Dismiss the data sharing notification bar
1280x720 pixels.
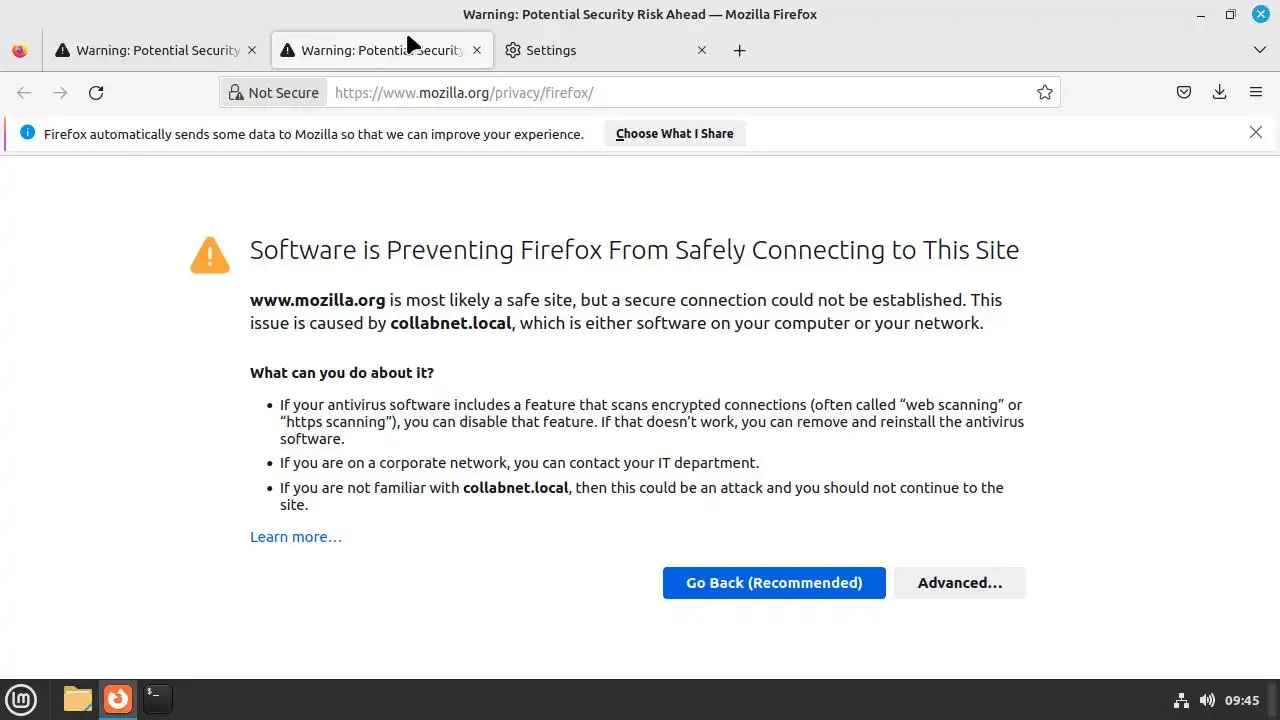[x=1256, y=132]
